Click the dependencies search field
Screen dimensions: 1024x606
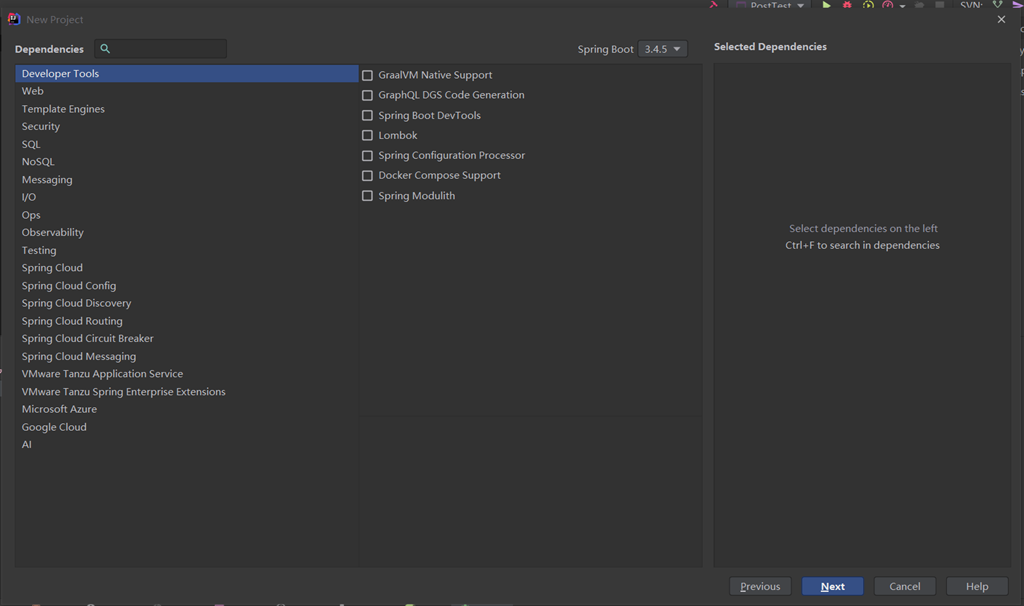(161, 48)
